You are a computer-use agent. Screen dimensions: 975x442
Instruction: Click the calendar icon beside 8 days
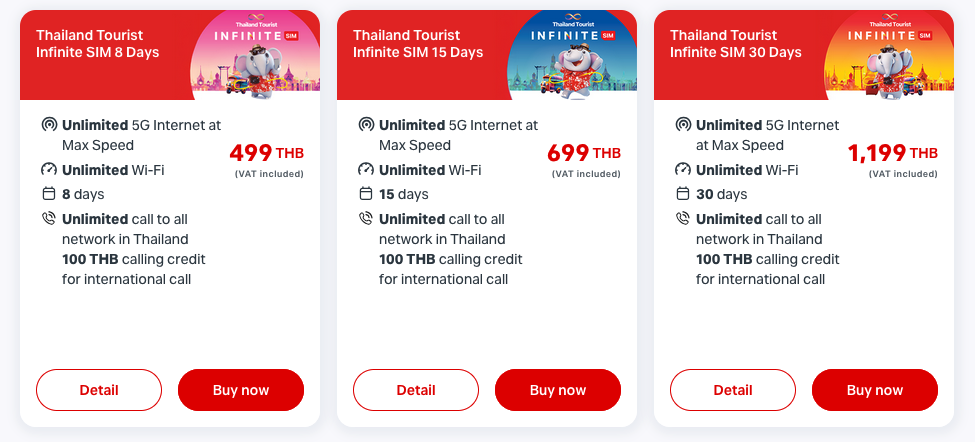[x=49, y=194]
